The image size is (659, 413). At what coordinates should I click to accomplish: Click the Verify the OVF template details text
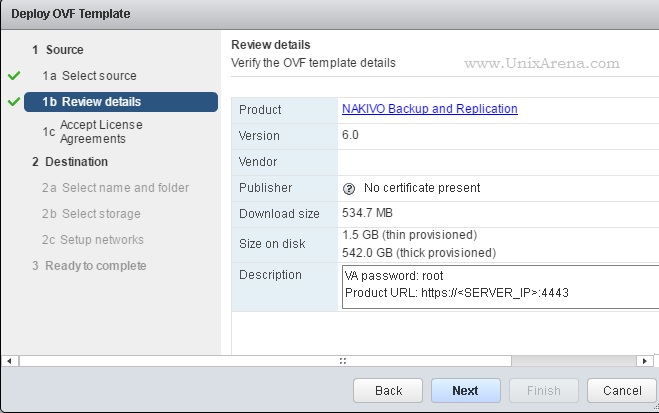(314, 63)
